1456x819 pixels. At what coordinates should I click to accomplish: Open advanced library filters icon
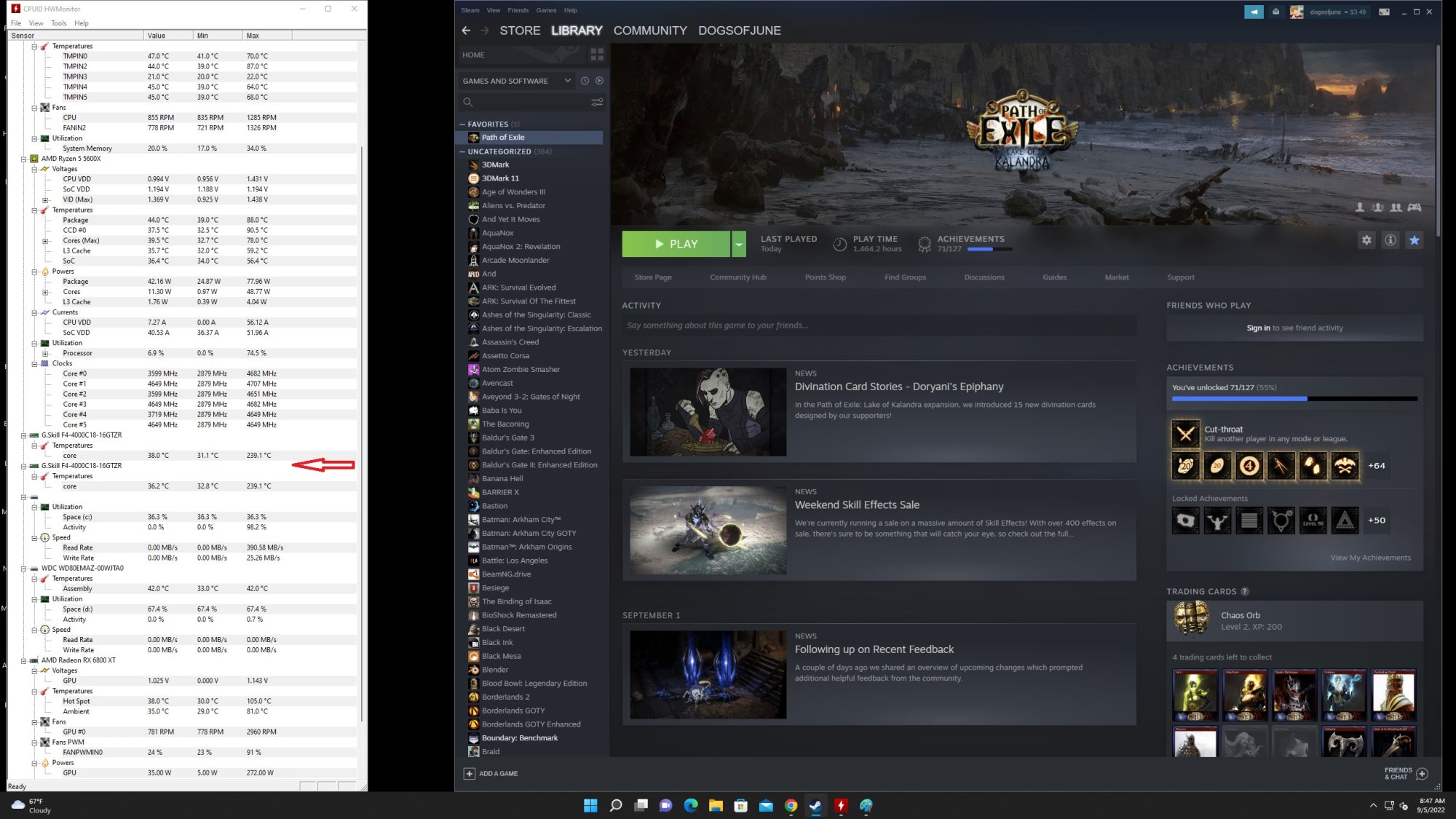point(597,103)
